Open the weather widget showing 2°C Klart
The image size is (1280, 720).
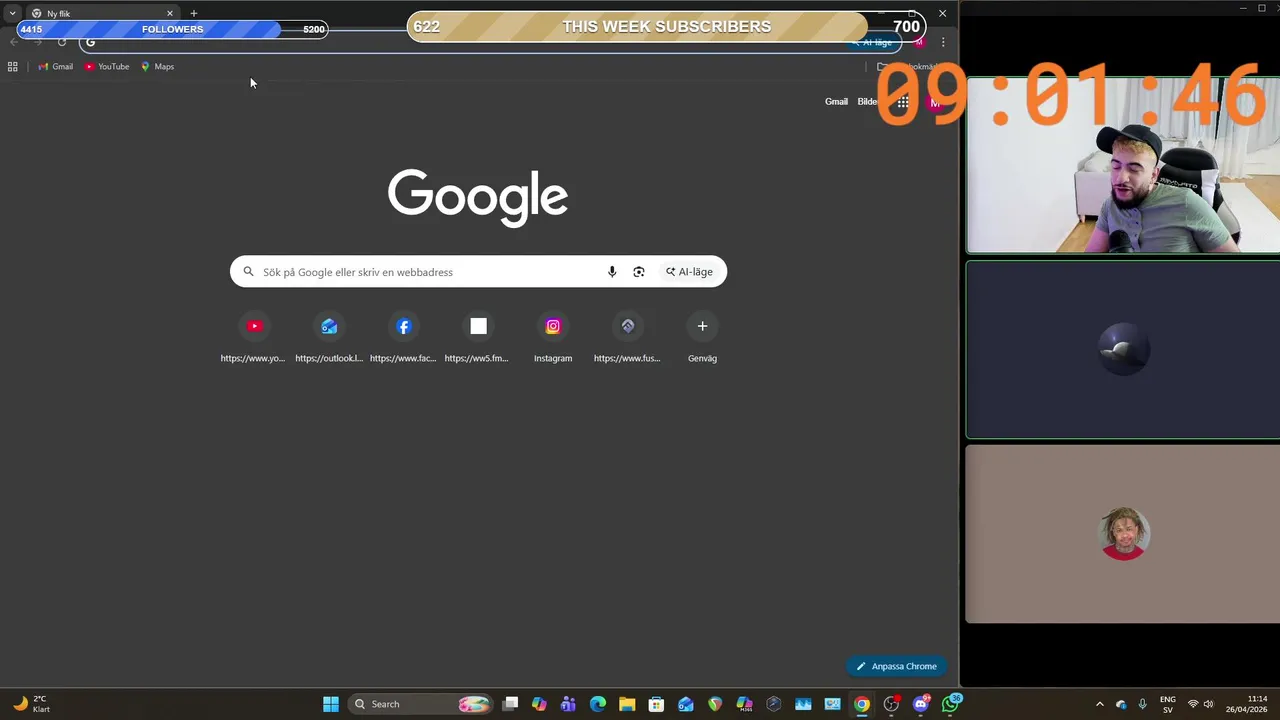coord(31,704)
